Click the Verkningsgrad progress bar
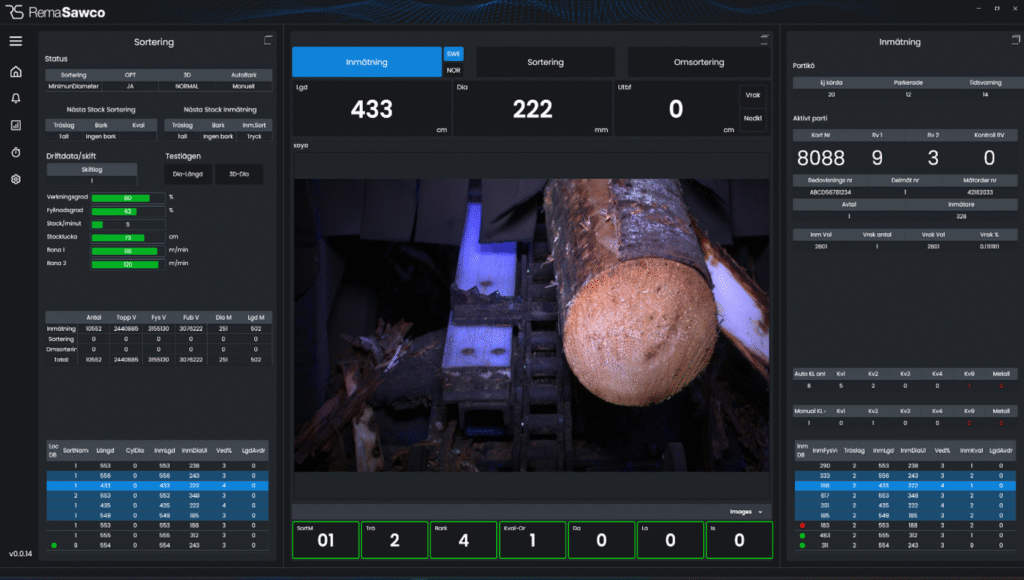The image size is (1024, 580). click(128, 198)
